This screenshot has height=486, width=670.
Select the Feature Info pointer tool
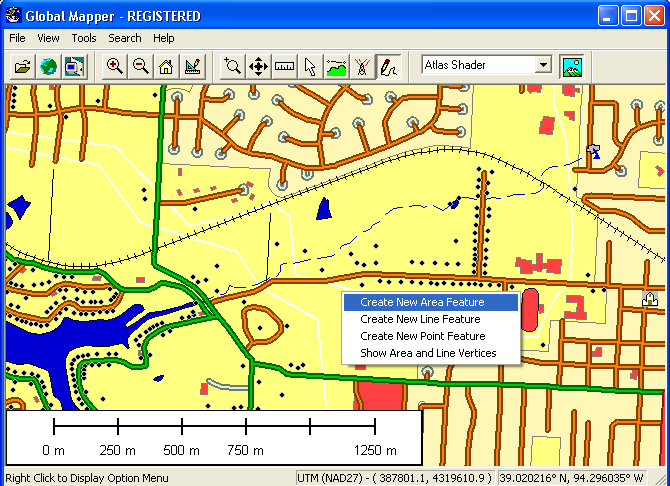311,67
